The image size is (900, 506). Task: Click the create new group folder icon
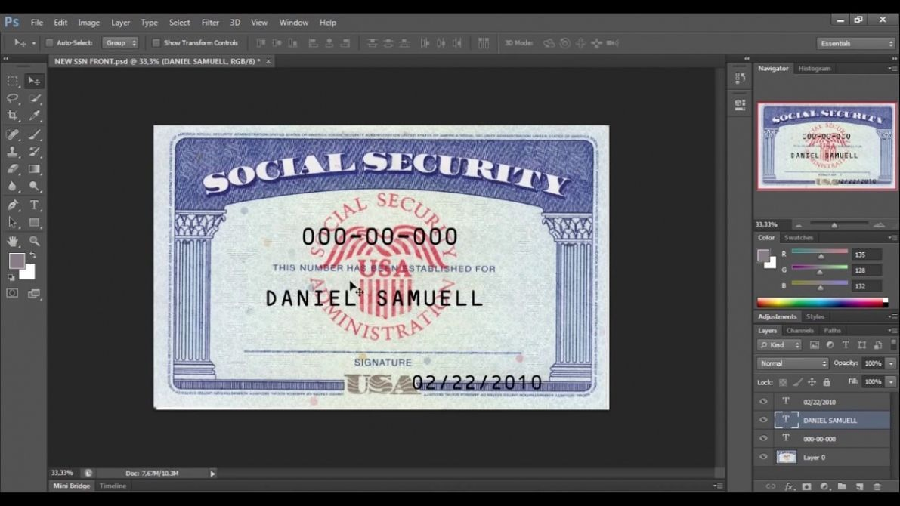841,486
